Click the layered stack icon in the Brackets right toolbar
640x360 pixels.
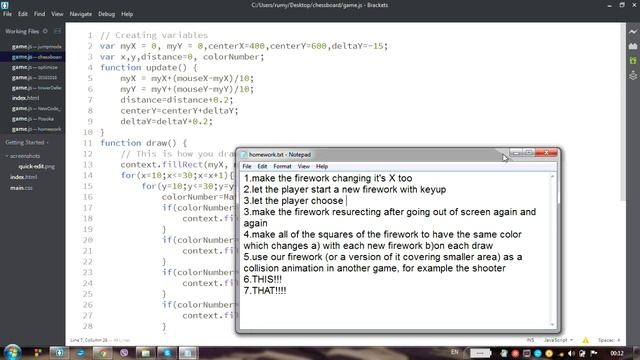coord(633,75)
